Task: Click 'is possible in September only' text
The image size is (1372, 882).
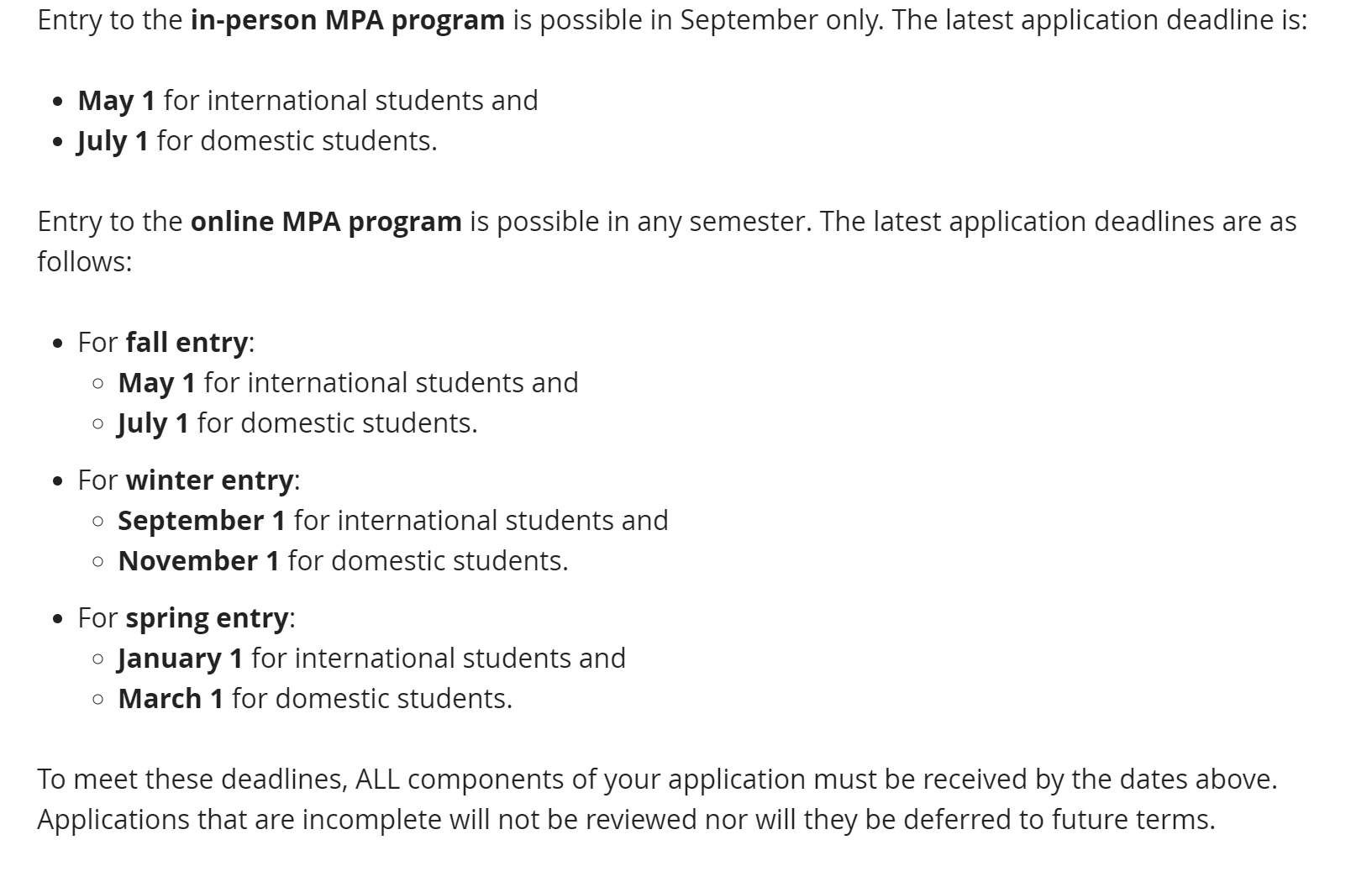Action: [x=697, y=19]
